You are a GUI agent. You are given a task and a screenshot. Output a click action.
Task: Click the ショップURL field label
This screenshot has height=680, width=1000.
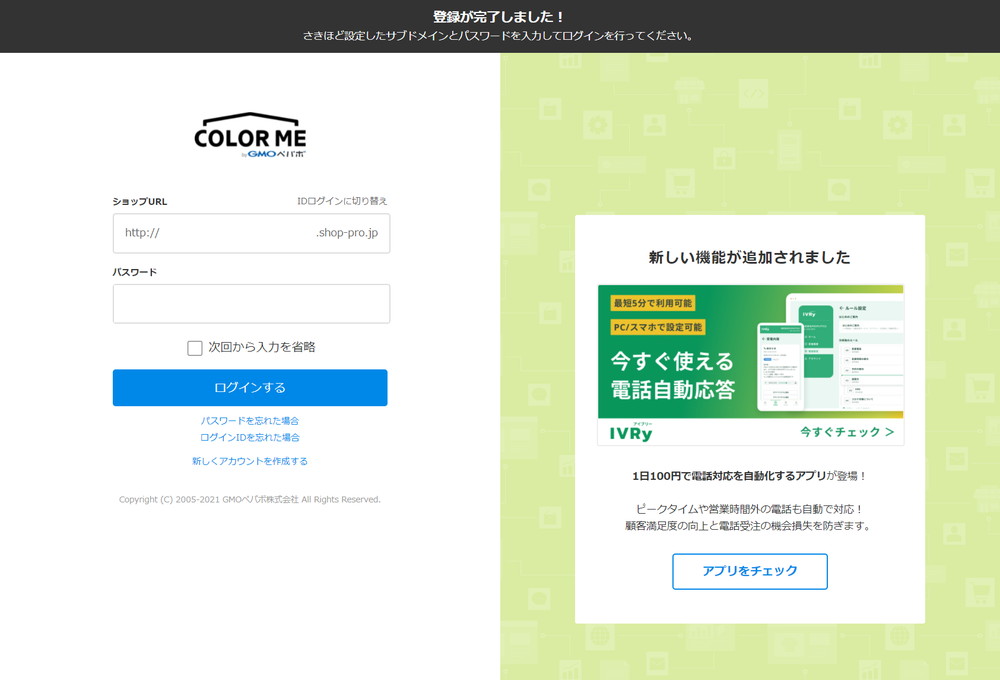point(140,202)
